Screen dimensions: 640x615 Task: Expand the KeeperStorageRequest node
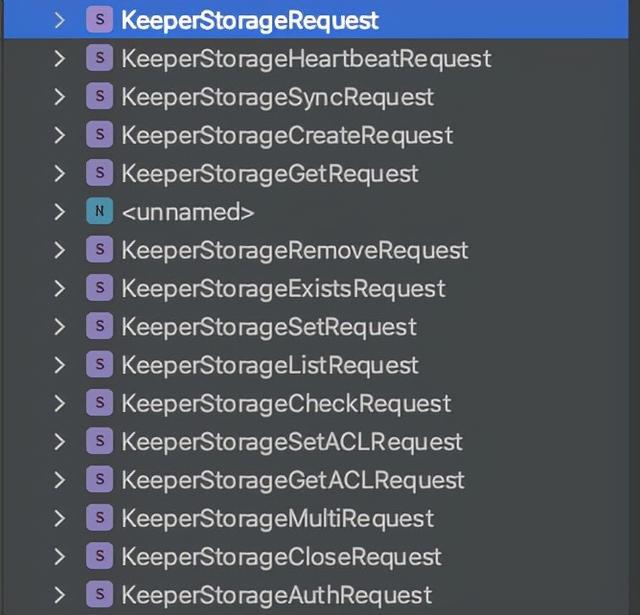(60, 20)
